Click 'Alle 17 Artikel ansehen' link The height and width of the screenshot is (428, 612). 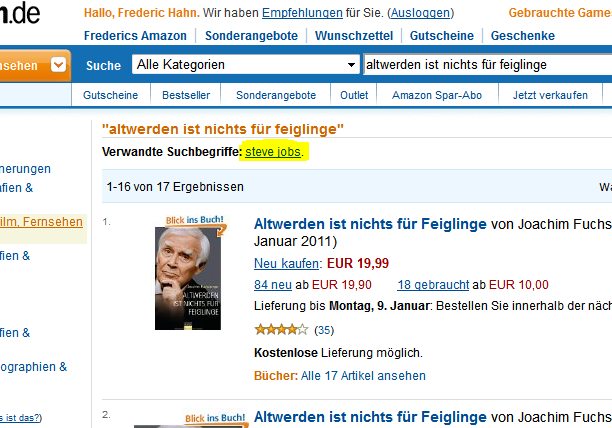(x=363, y=376)
